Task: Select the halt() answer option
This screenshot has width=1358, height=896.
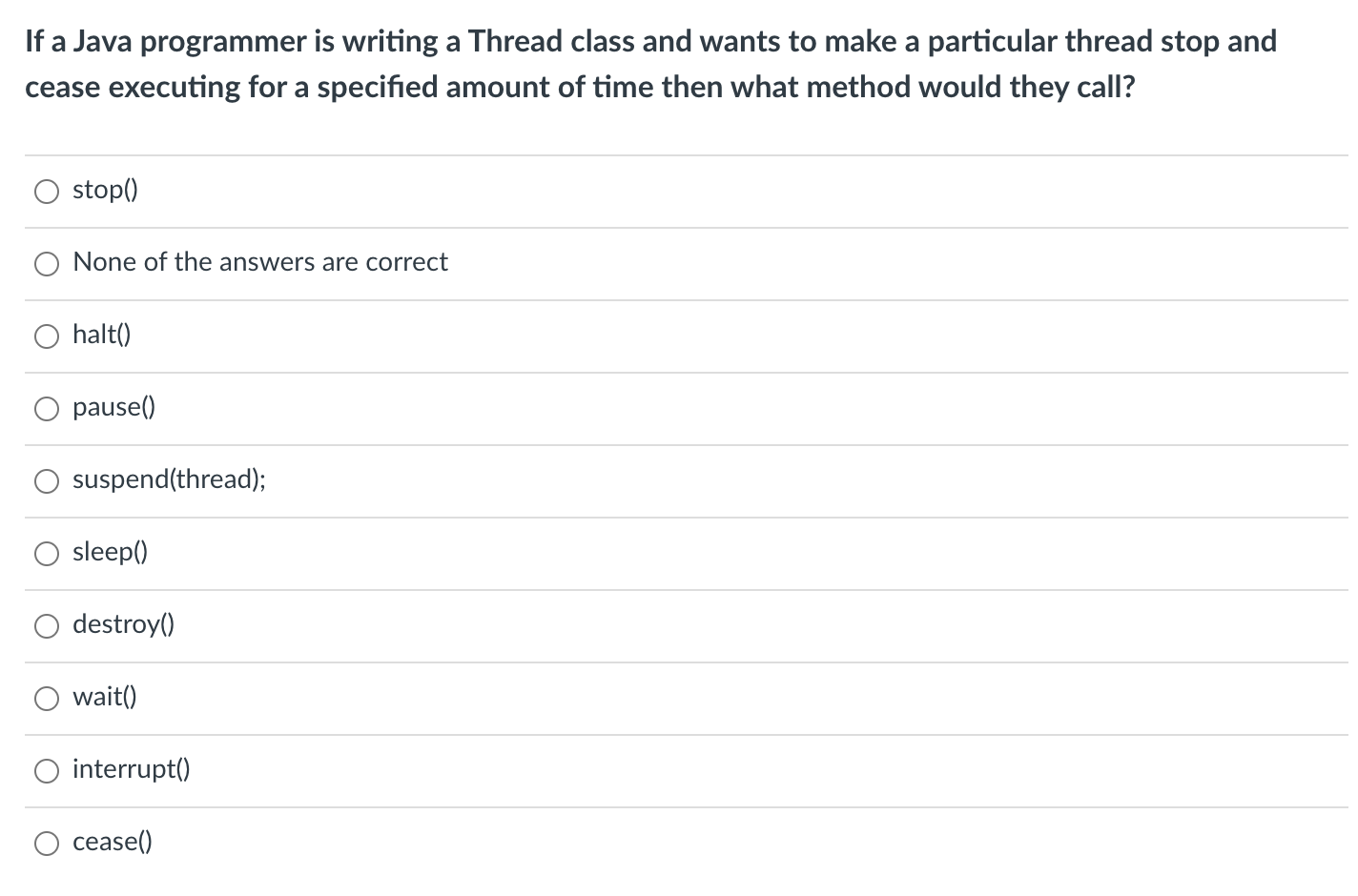Action: tap(45, 336)
